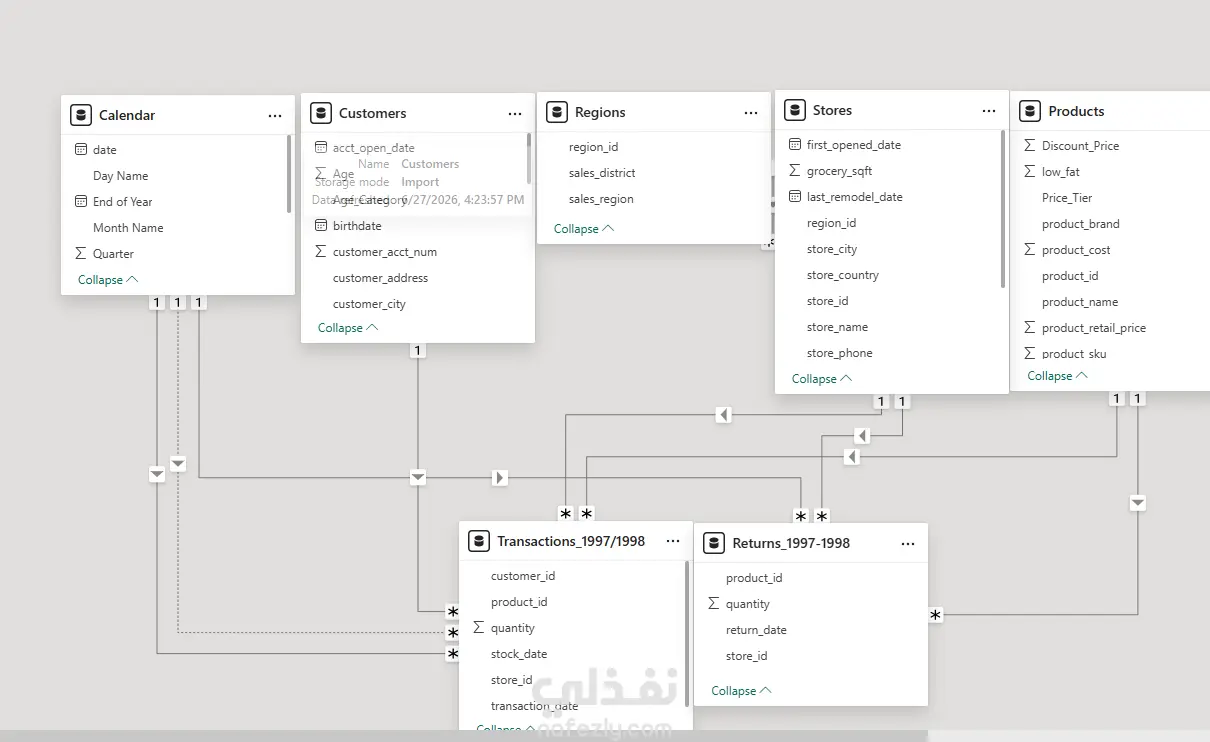
Task: Click the calendar icon beside birthdate
Action: point(321,226)
